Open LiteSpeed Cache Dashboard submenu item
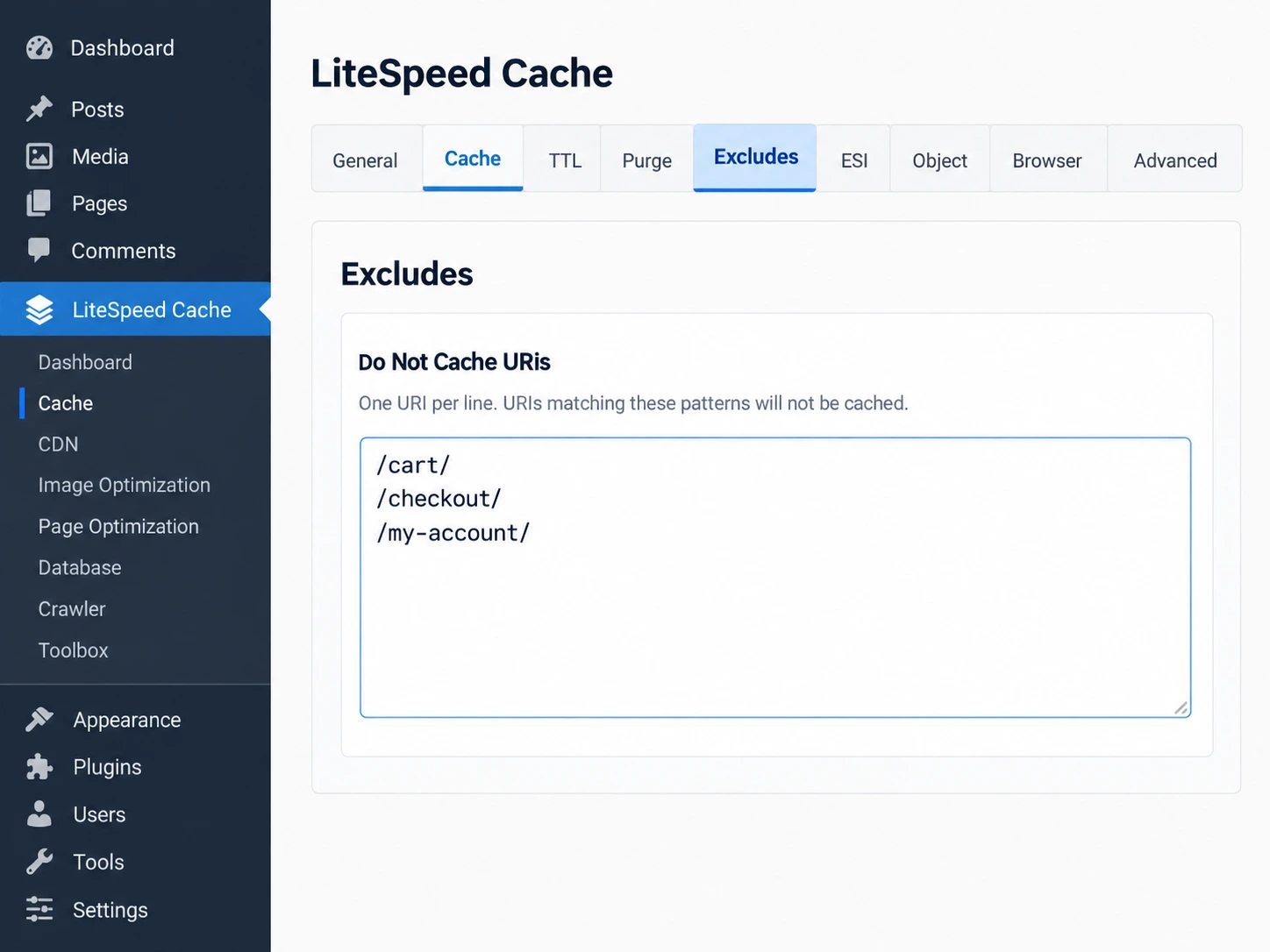 [85, 362]
